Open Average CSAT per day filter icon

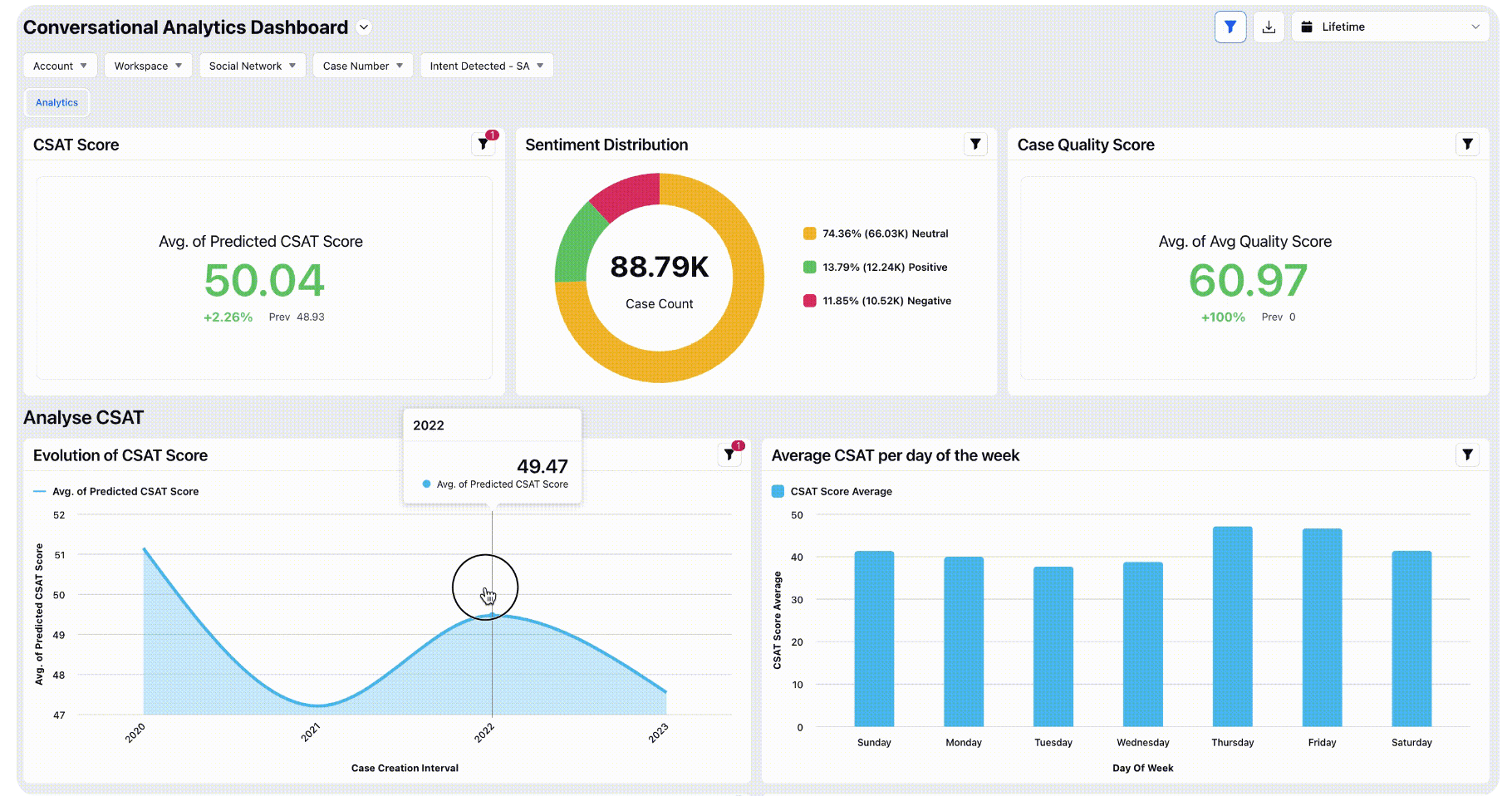point(1467,455)
